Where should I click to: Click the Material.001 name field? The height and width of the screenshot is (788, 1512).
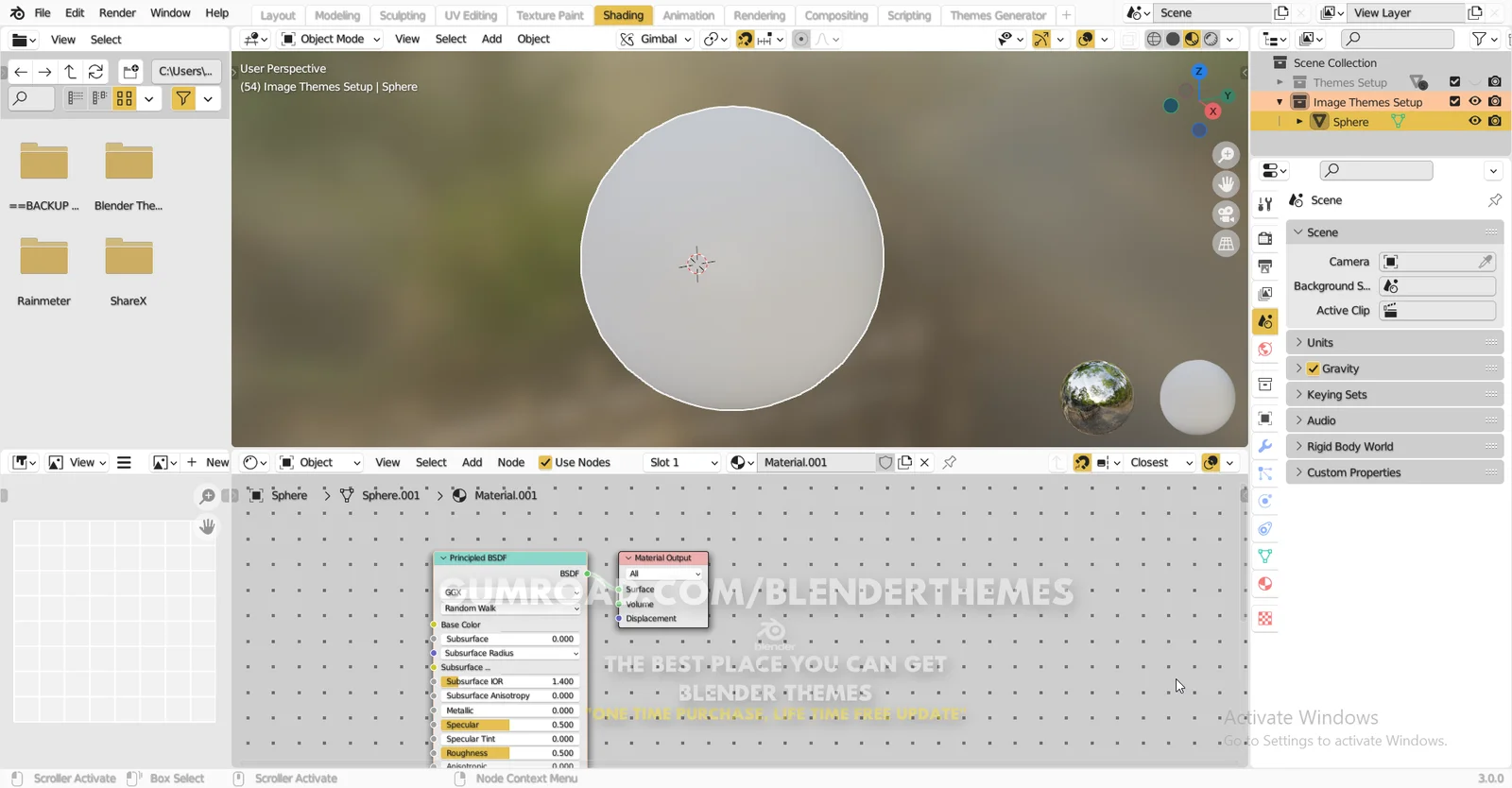[816, 462]
